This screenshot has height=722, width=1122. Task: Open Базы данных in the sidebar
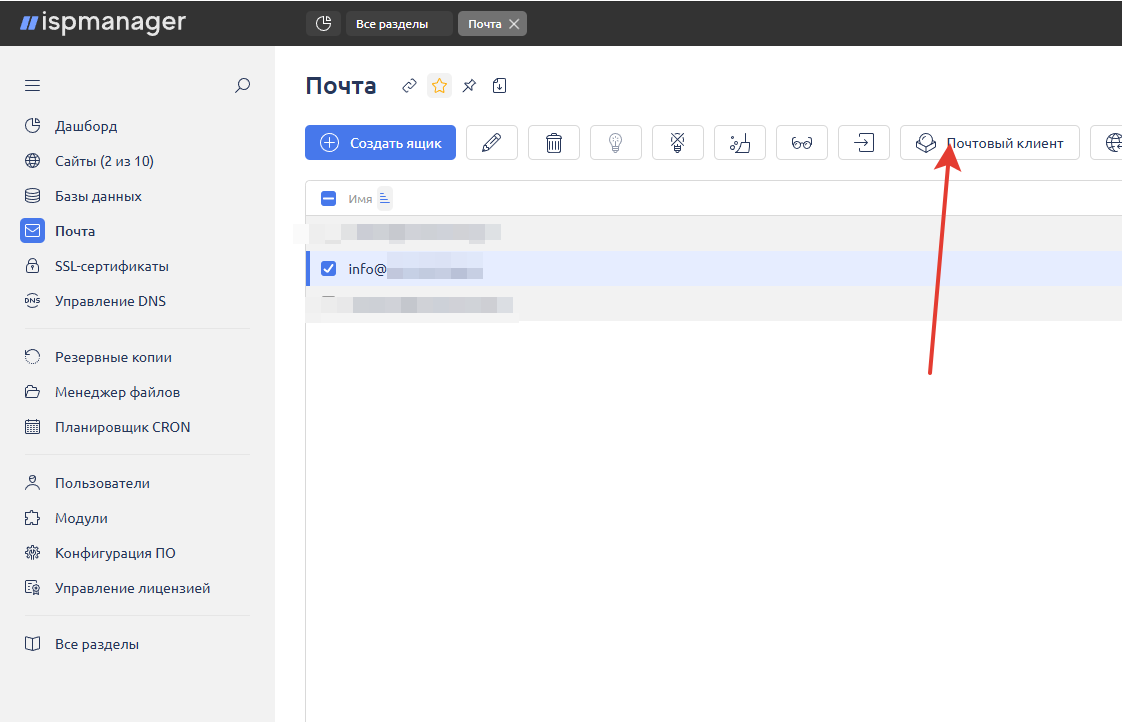click(98, 196)
